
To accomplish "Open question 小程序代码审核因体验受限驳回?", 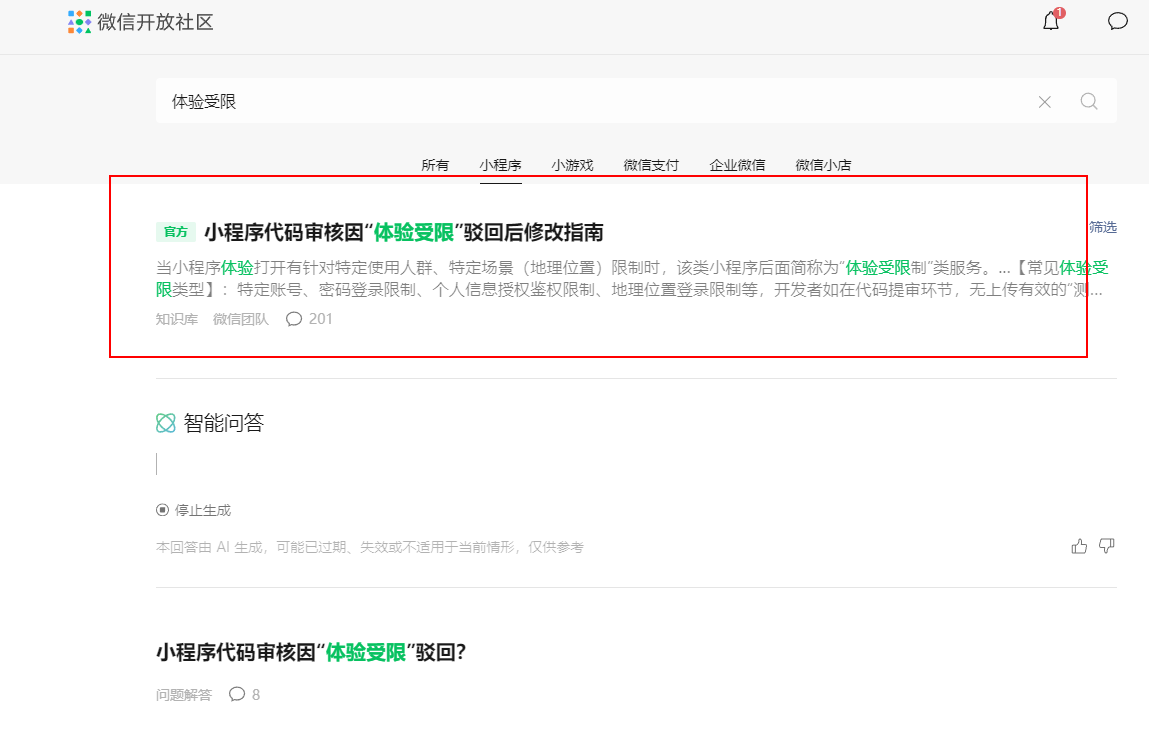I will point(311,652).
